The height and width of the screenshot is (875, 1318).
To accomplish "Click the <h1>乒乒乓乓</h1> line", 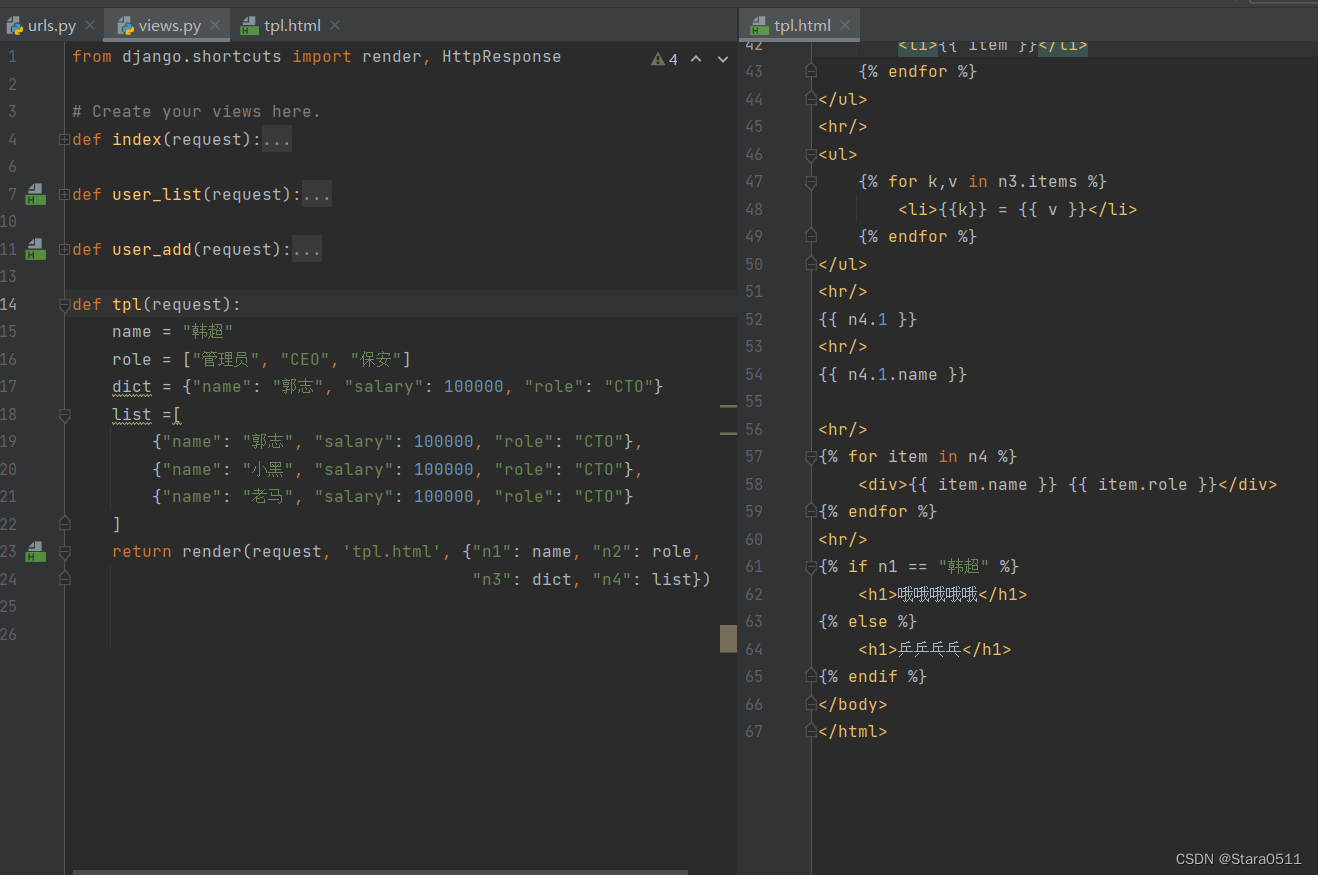I will 934,649.
